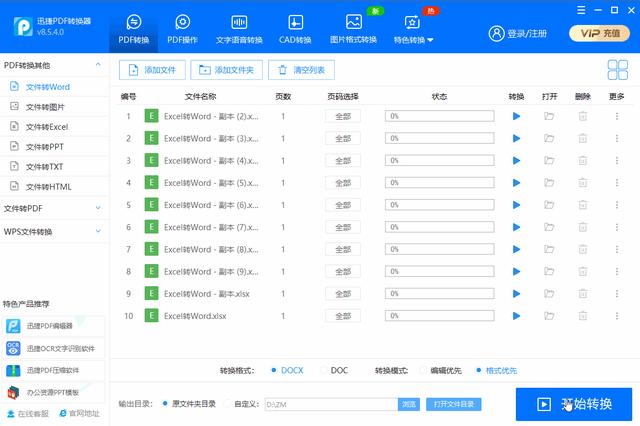The width and height of the screenshot is (640, 426).
Task: Choose 格式优先 conversion mode
Action: [x=496, y=371]
